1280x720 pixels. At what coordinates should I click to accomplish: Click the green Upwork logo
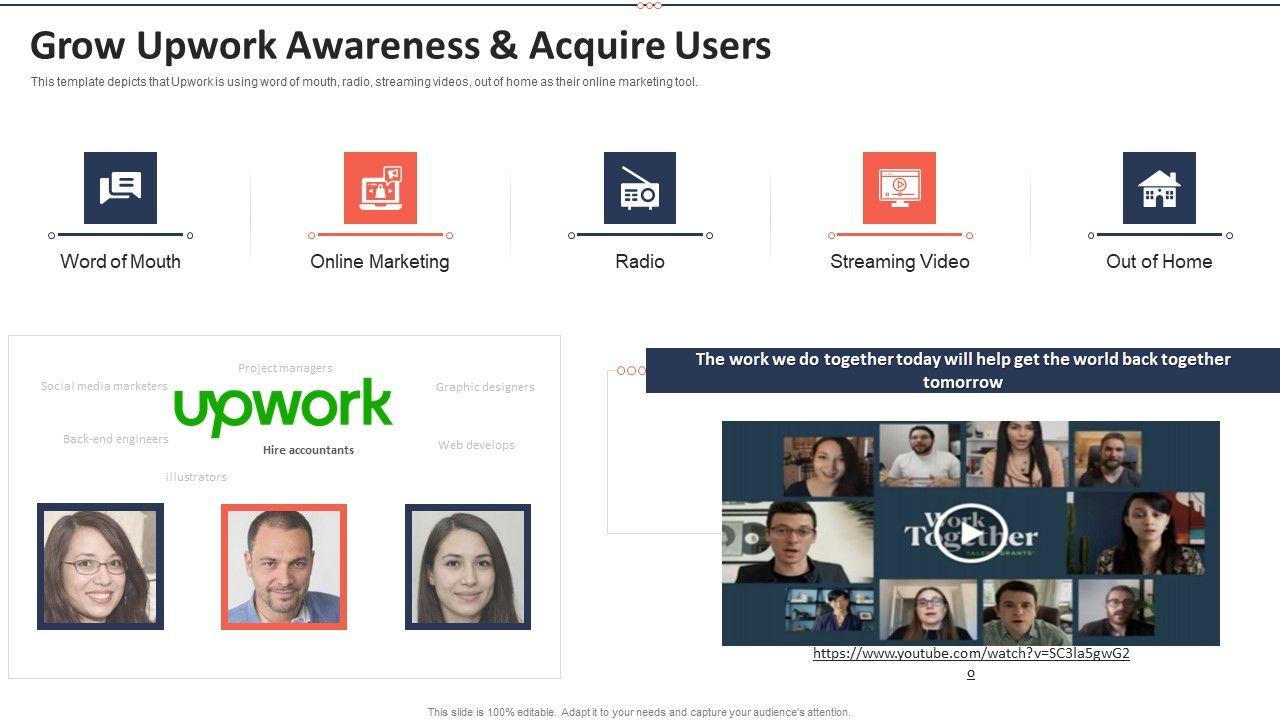[x=283, y=406]
